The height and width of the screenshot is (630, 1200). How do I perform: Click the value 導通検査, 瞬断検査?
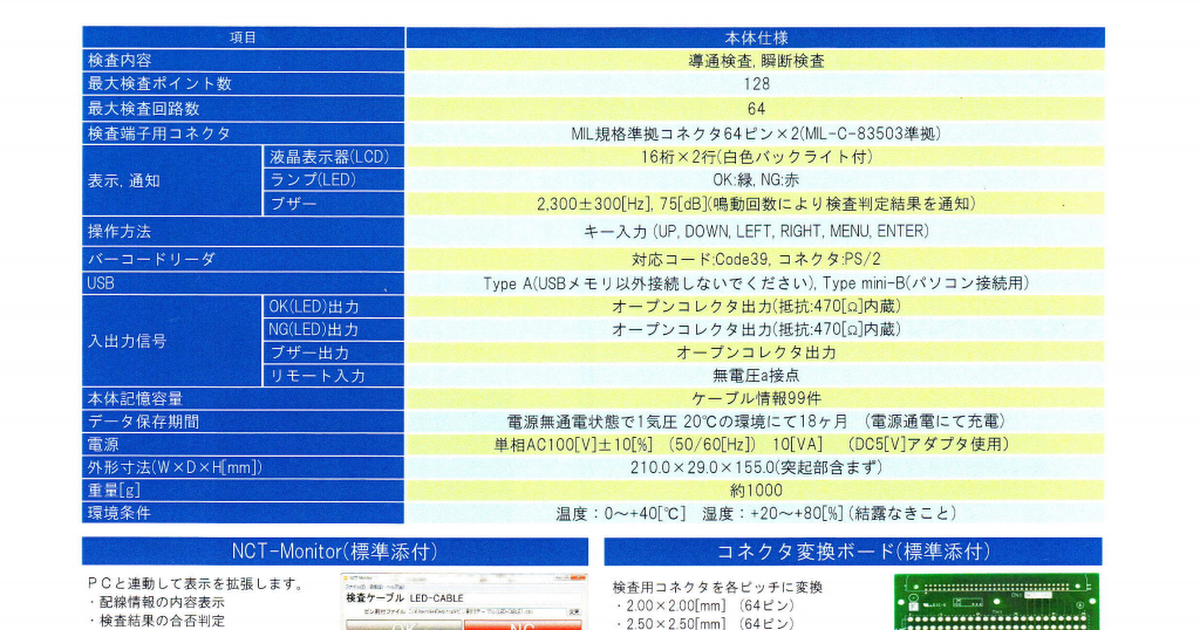(x=756, y=61)
